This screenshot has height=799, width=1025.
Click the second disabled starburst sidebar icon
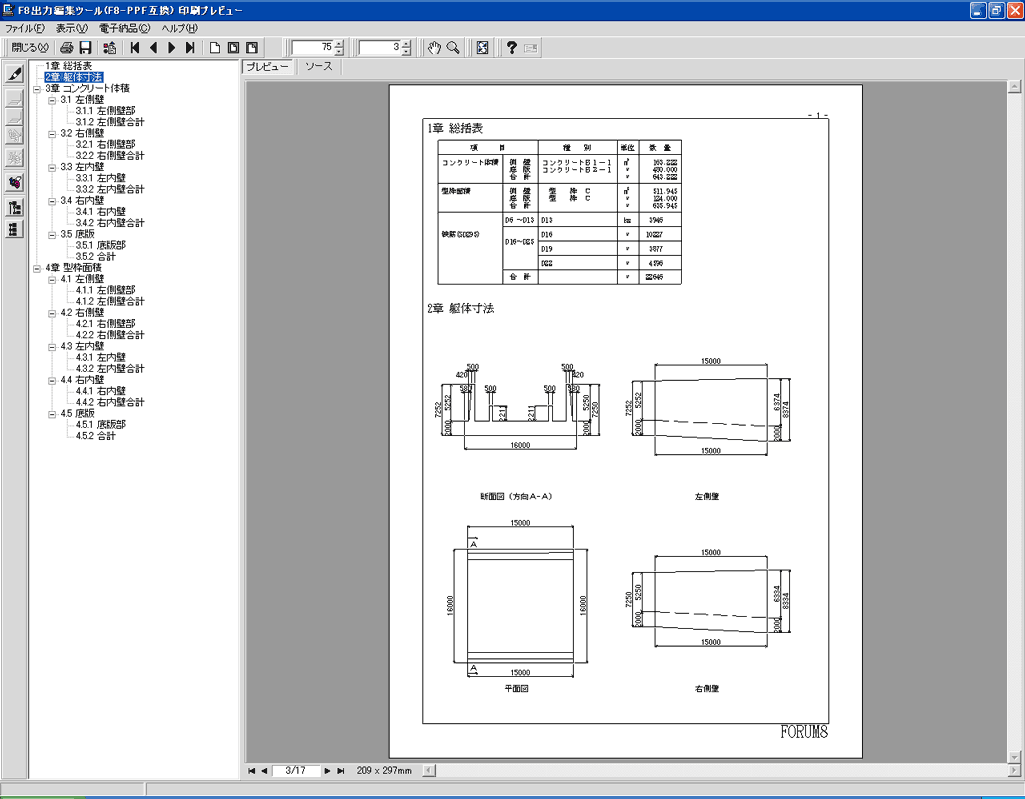(x=15, y=158)
